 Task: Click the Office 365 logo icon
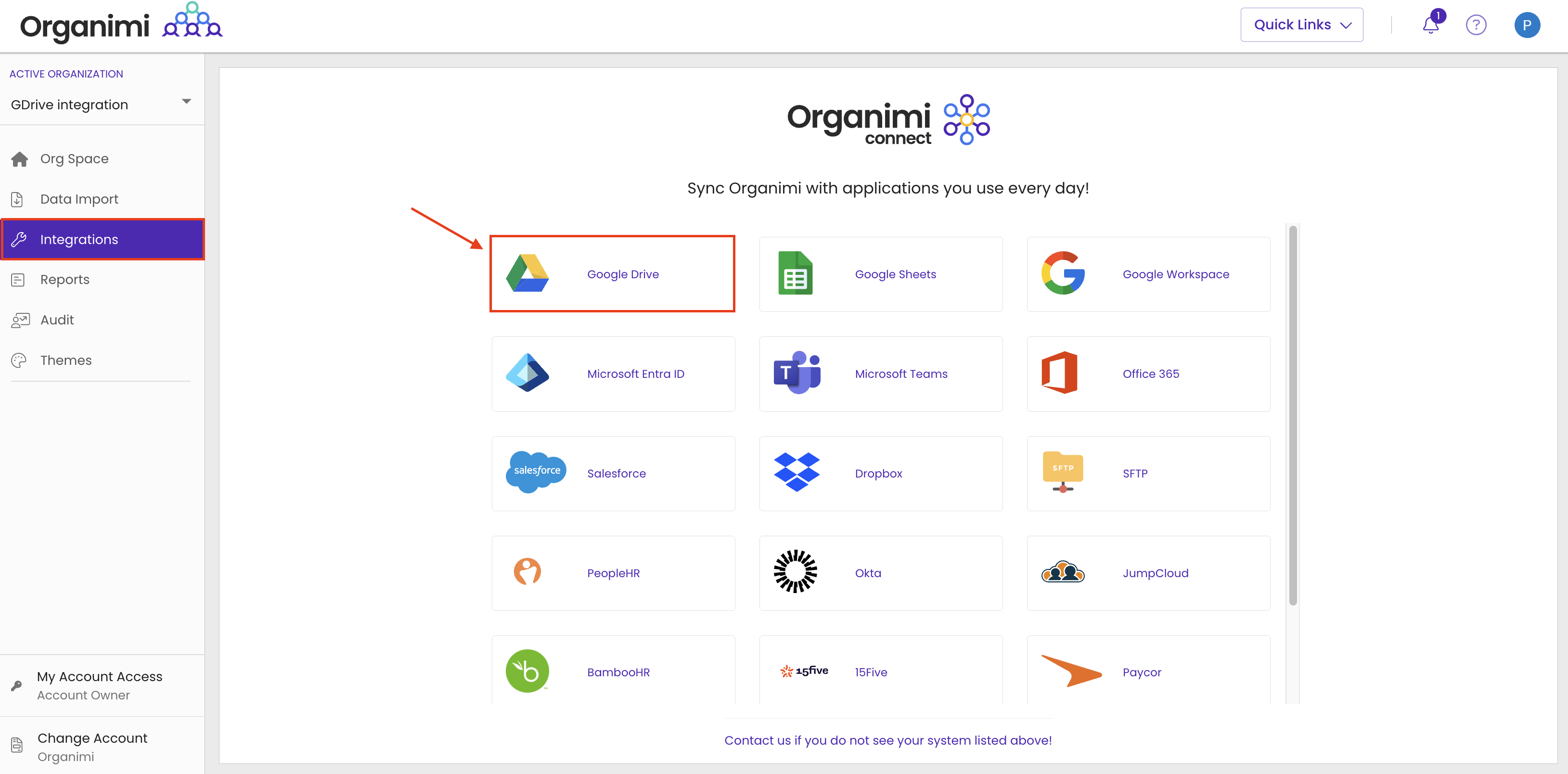click(x=1059, y=373)
